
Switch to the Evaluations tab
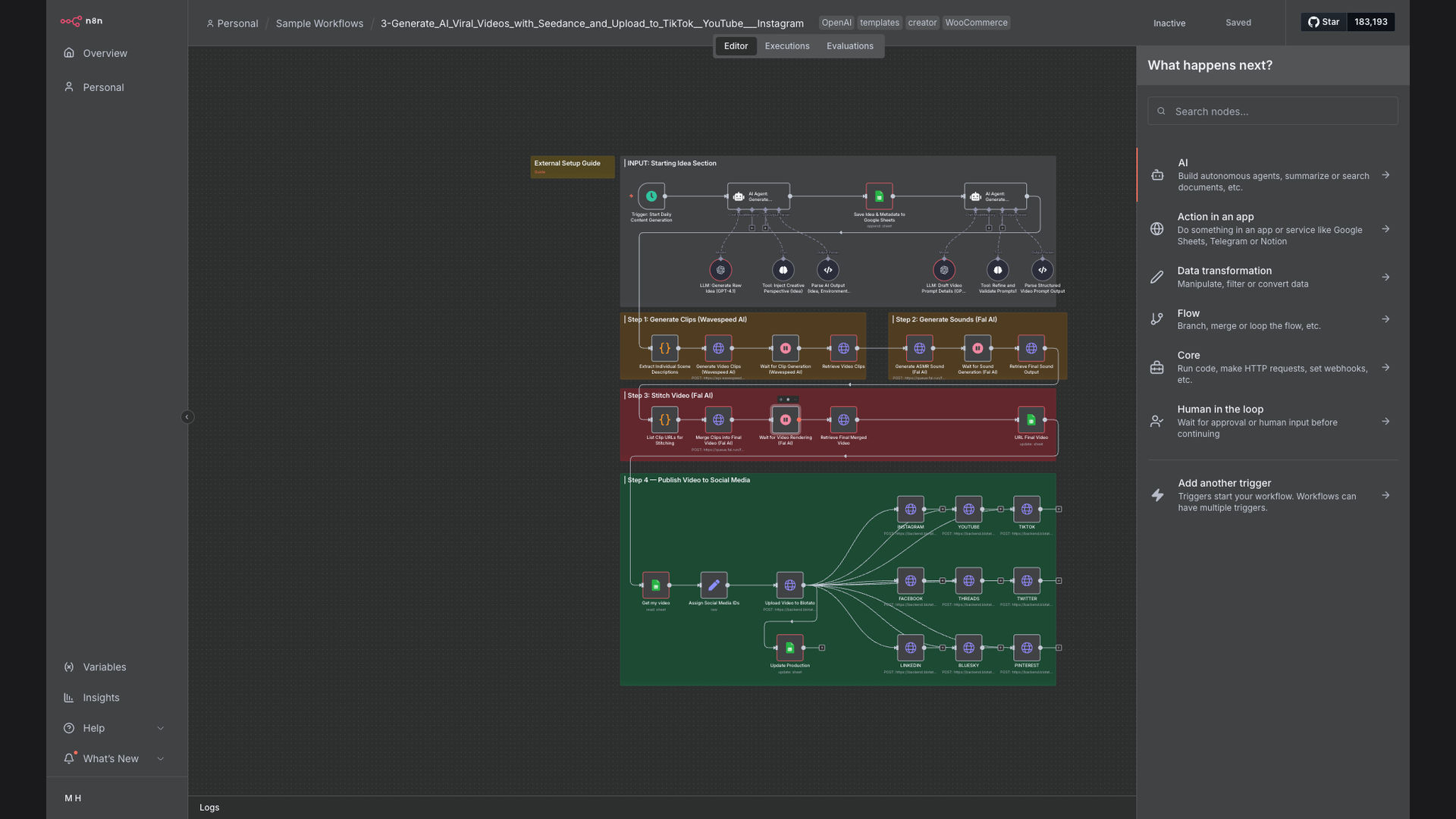[x=850, y=46]
